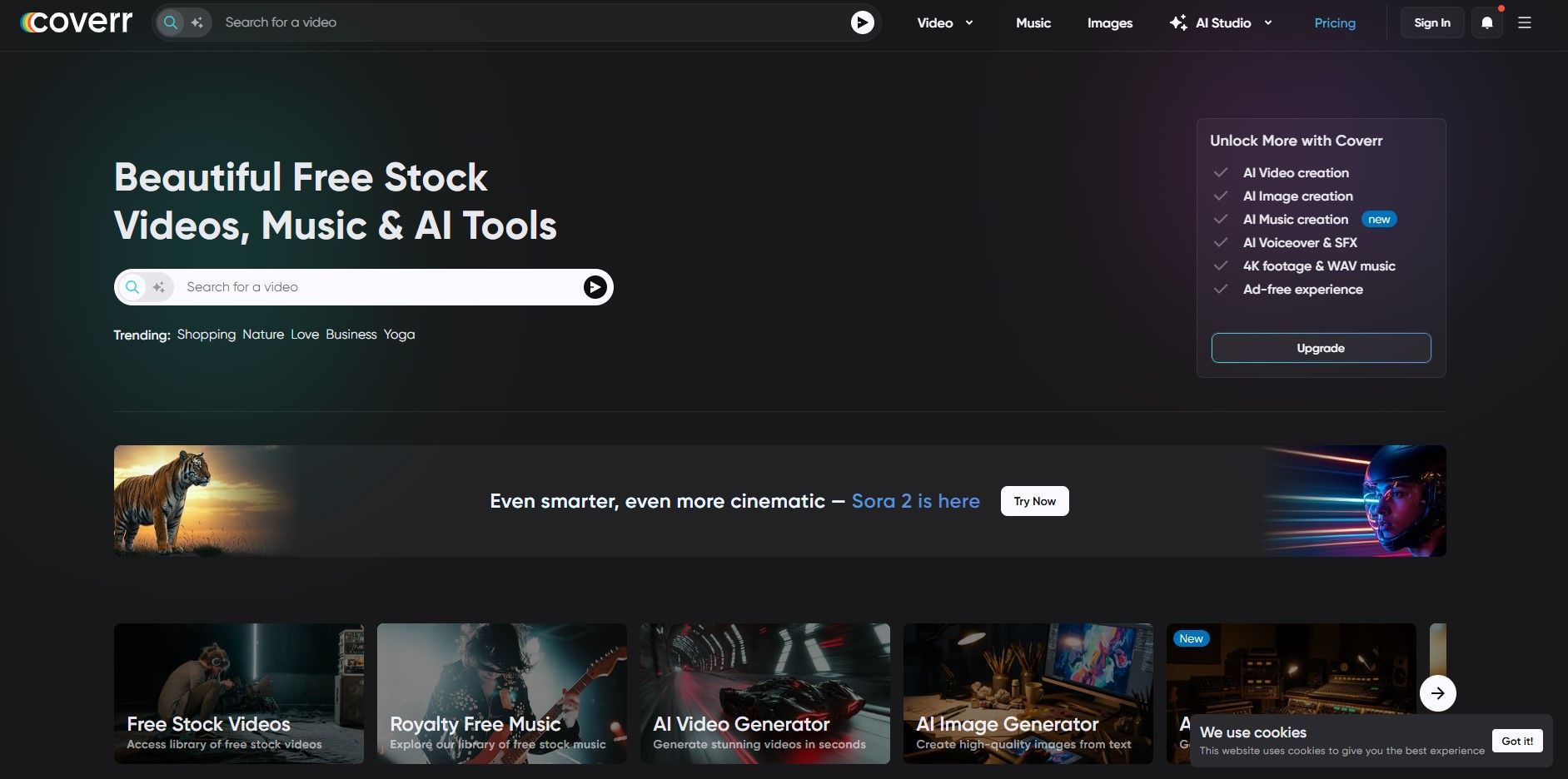Click the top bar search magnifier icon
This screenshot has width=1568, height=779.
click(x=171, y=22)
